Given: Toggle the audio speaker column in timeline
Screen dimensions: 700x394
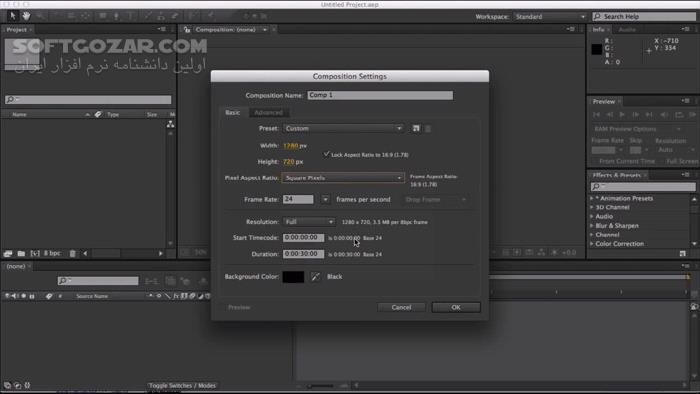Looking at the screenshot, I should tap(14, 296).
